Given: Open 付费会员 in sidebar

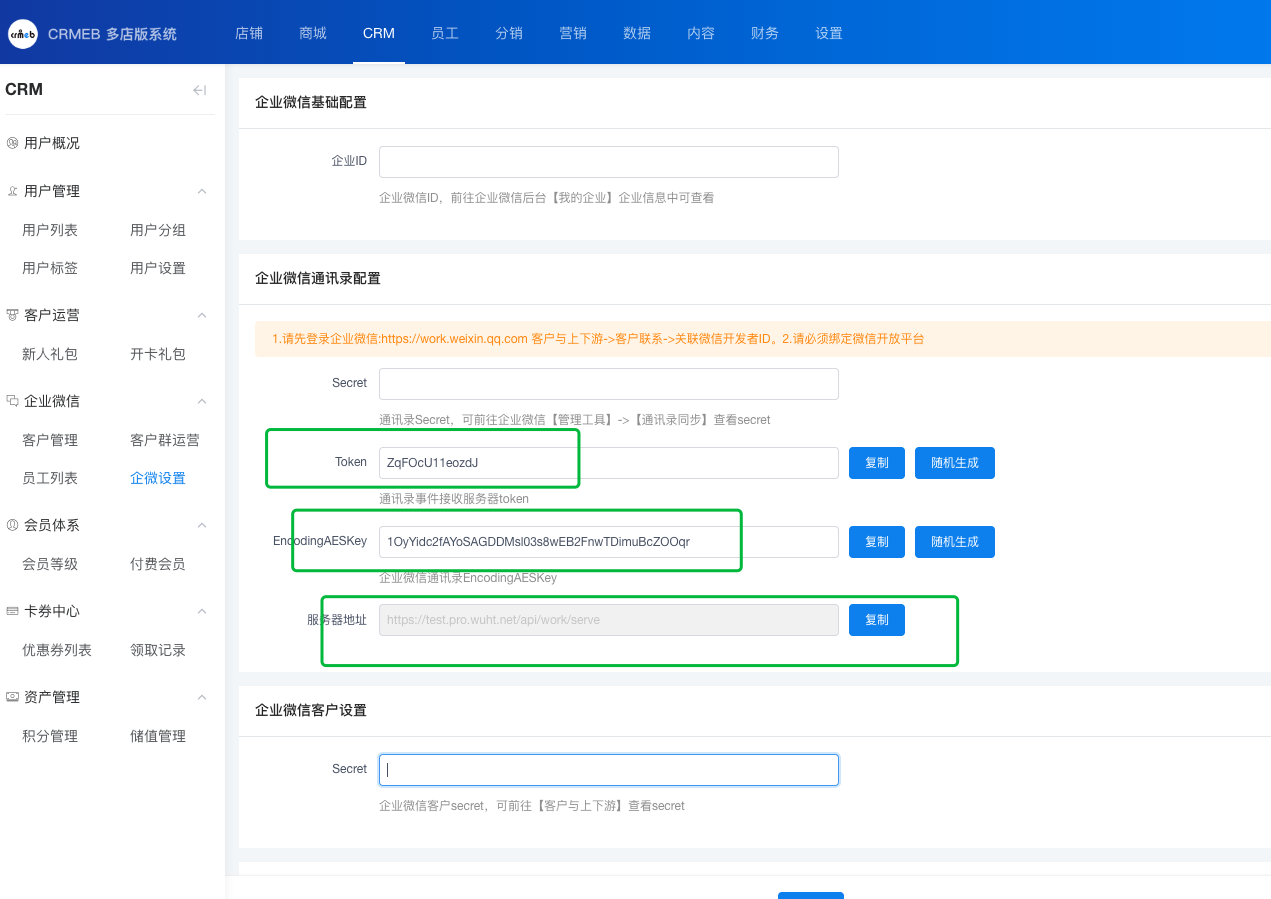Looking at the screenshot, I should click(x=158, y=564).
